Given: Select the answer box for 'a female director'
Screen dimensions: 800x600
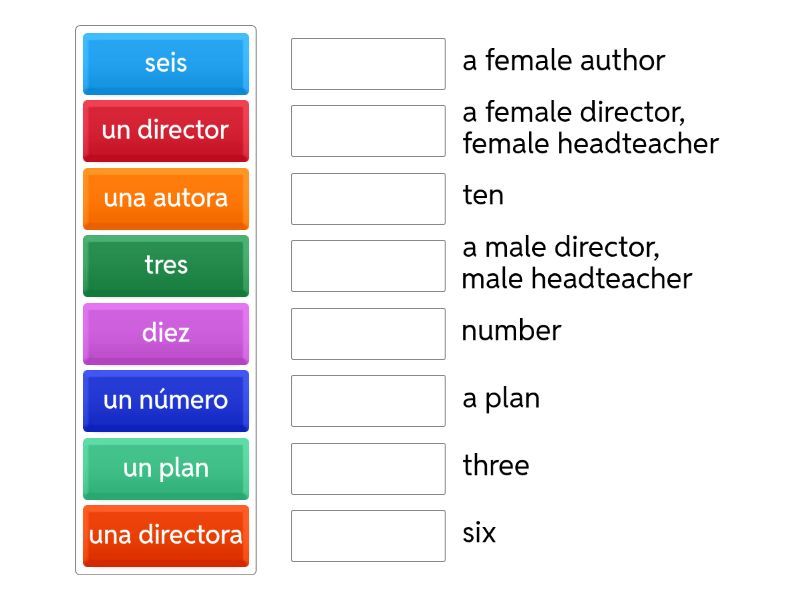Looking at the screenshot, I should (368, 131).
